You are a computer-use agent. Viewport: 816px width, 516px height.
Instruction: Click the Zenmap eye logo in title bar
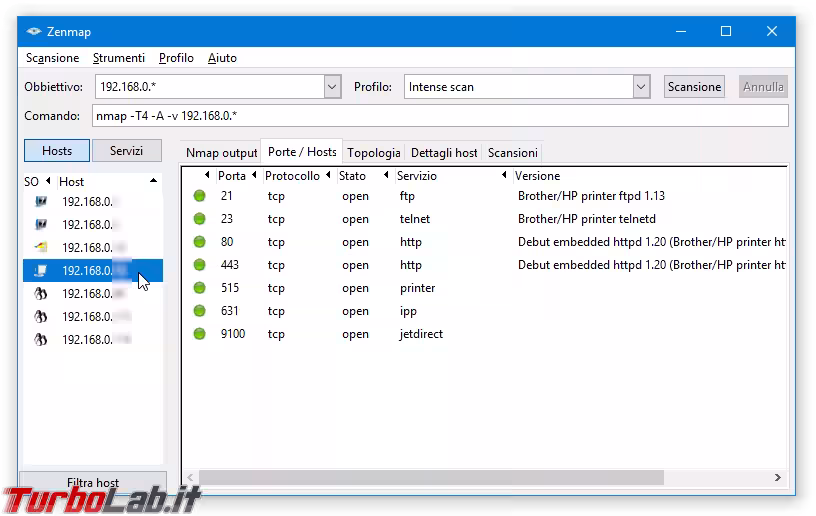click(34, 32)
